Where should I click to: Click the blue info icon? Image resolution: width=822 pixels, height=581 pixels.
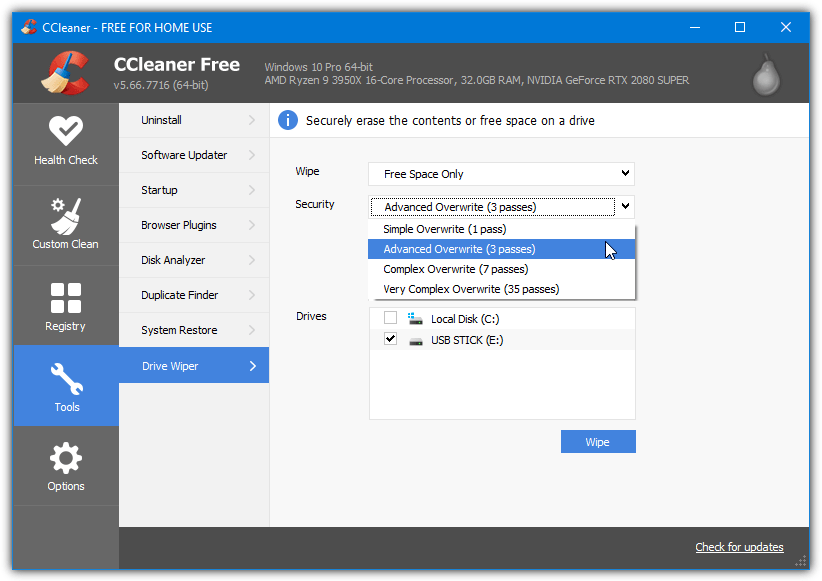[x=288, y=120]
